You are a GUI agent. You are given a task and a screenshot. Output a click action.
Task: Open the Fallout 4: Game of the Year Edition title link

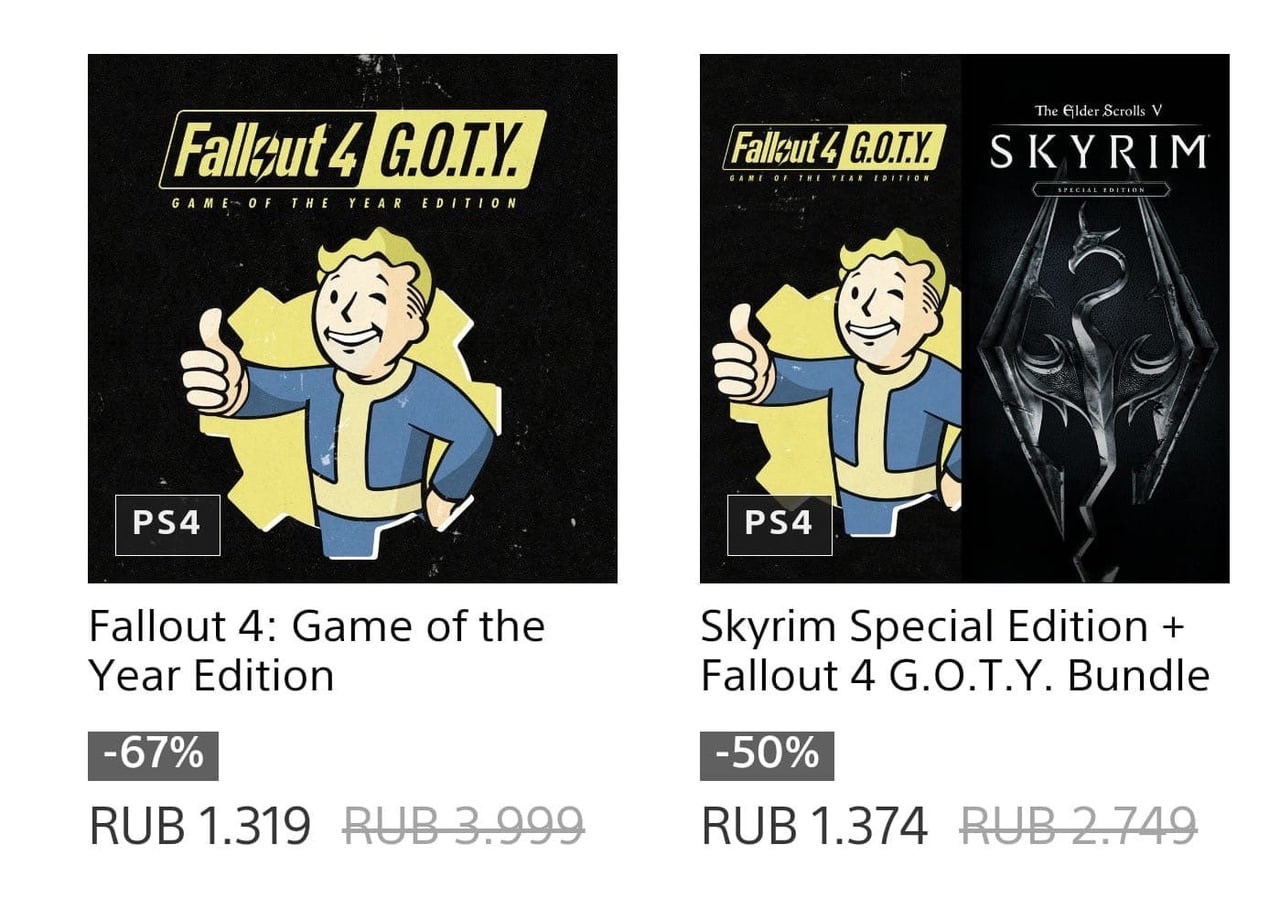click(316, 651)
